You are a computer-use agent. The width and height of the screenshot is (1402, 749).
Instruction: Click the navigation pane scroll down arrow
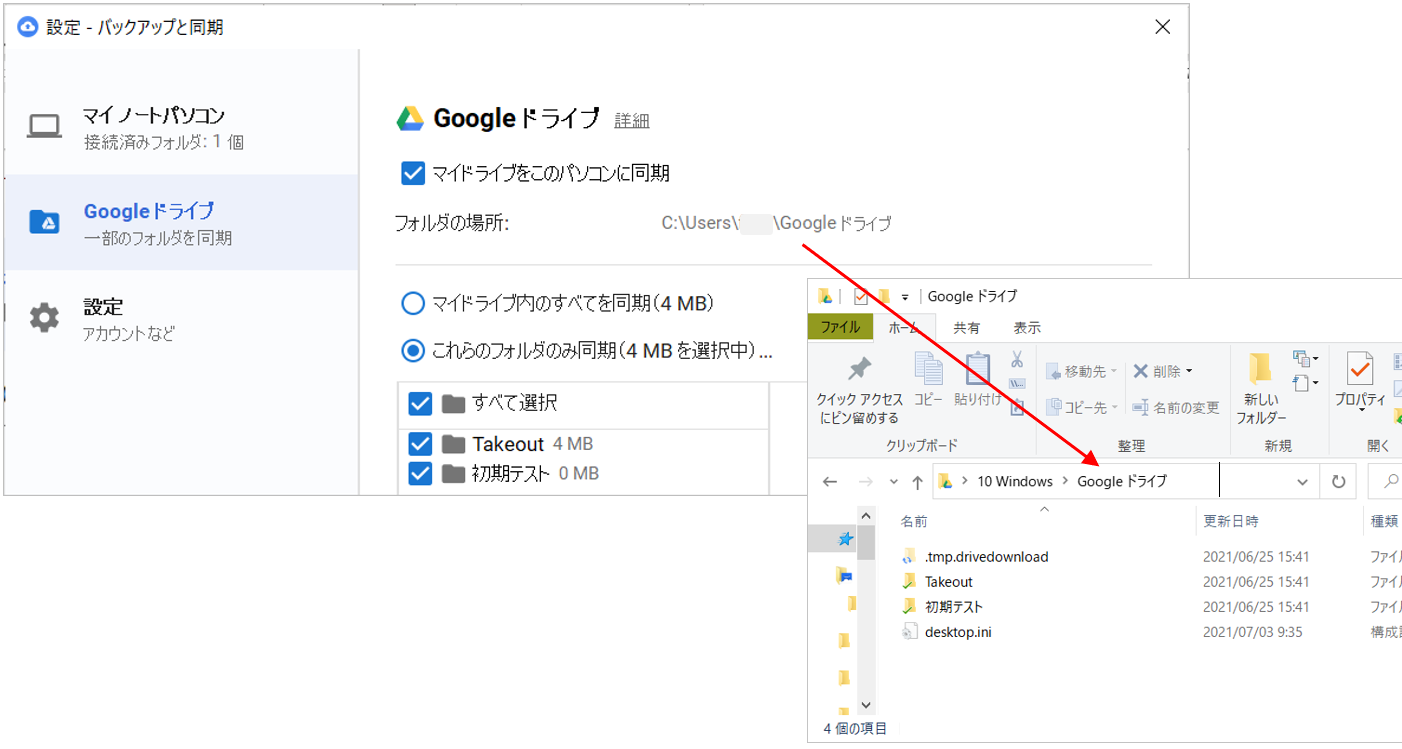(866, 705)
